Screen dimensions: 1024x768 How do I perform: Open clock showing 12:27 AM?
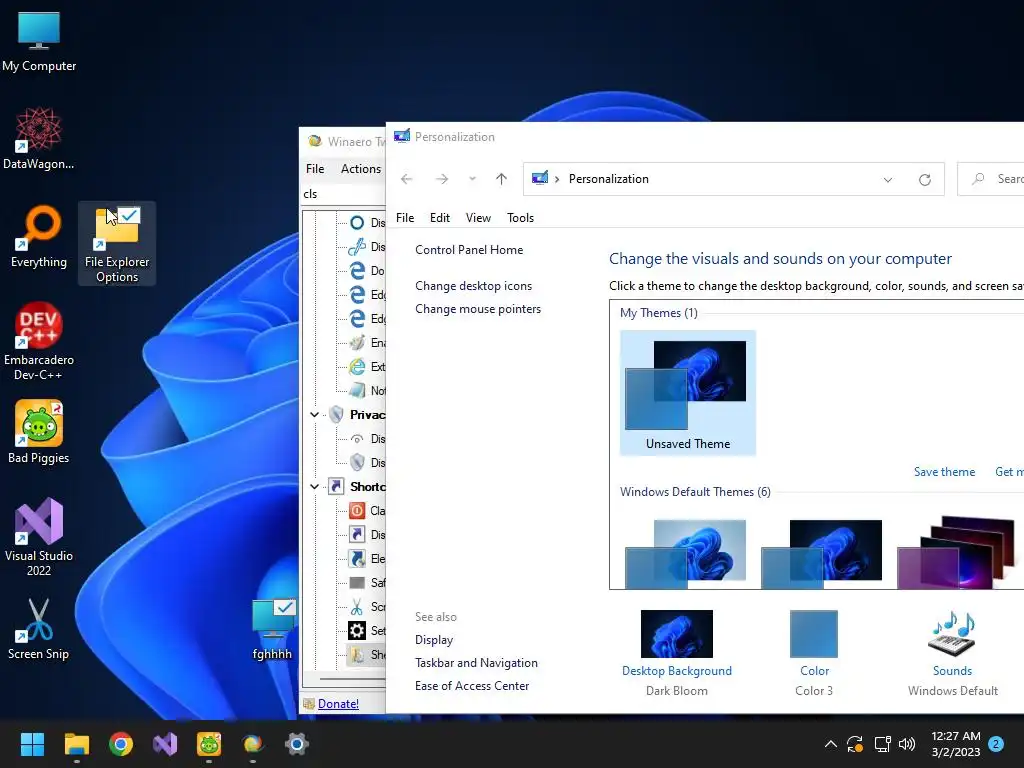pyautogui.click(x=955, y=744)
